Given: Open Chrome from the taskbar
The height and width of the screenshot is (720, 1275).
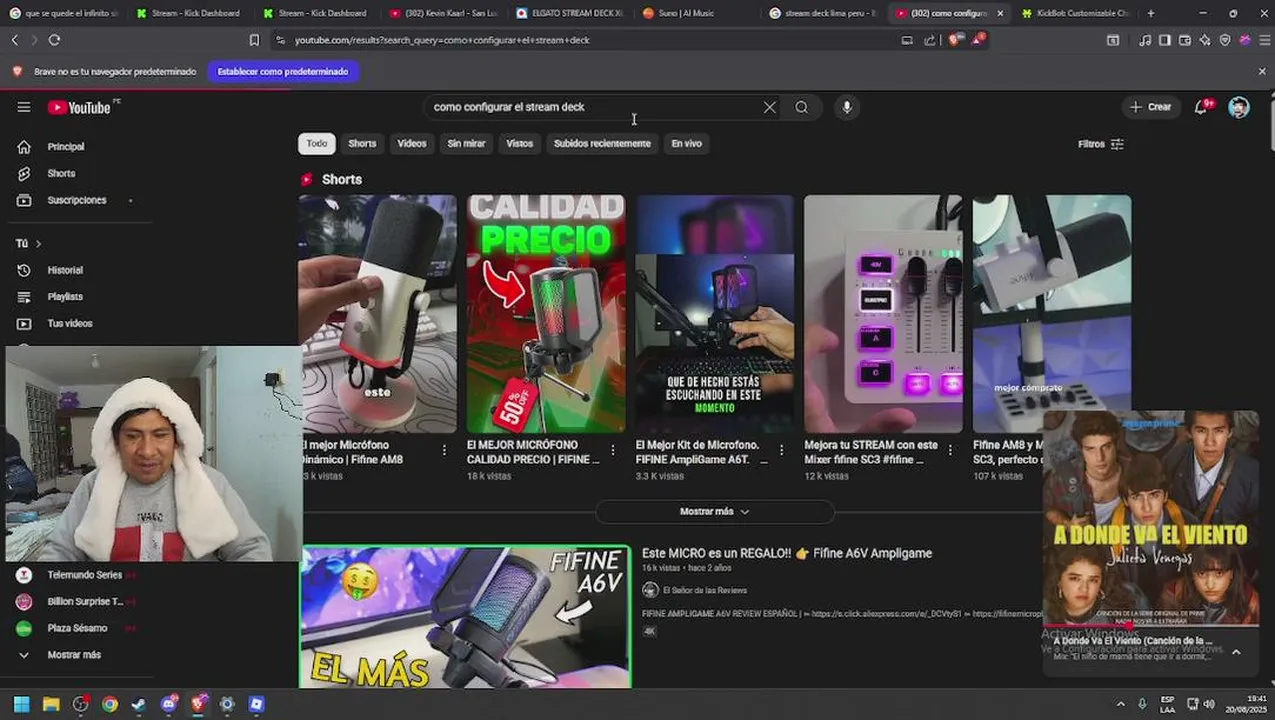Looking at the screenshot, I should click(x=110, y=704).
